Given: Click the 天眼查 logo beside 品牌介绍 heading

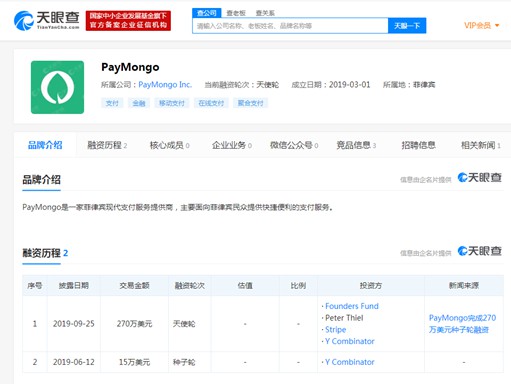Looking at the screenshot, I should 480,178.
